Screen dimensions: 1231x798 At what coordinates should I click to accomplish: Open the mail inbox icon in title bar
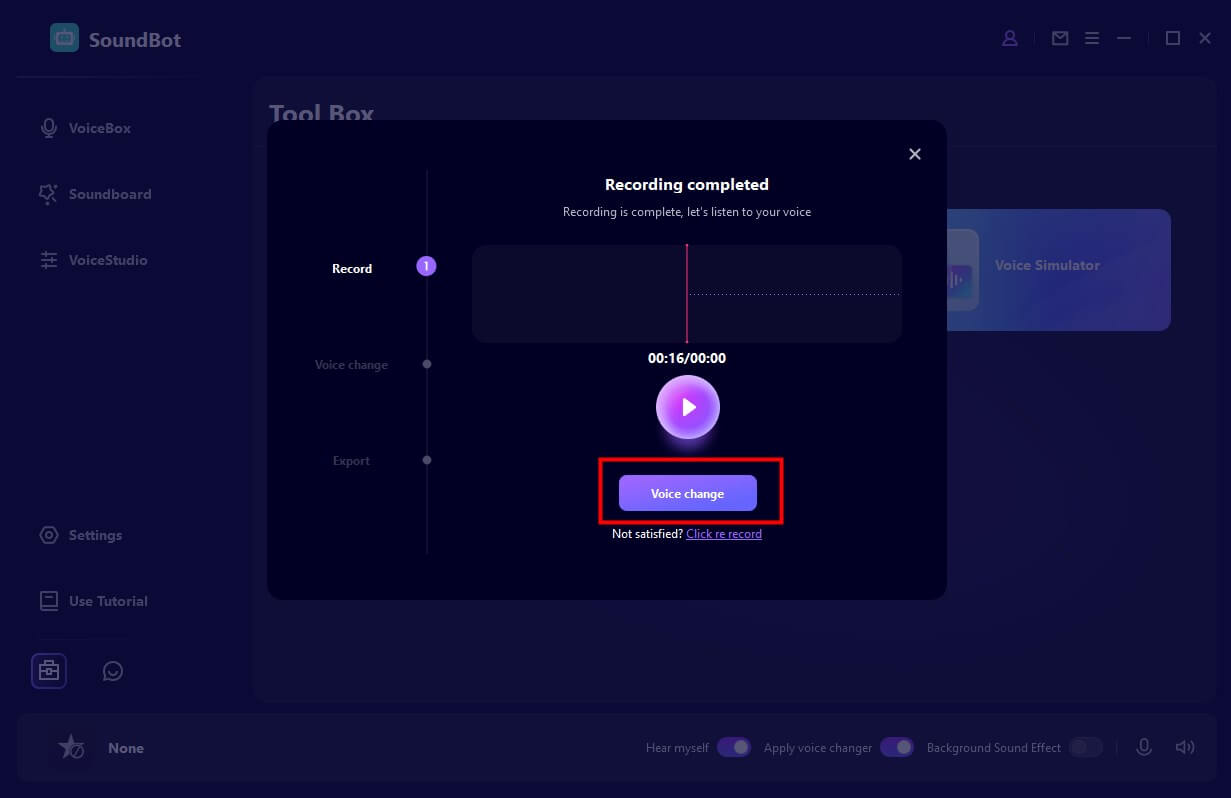[x=1059, y=38]
